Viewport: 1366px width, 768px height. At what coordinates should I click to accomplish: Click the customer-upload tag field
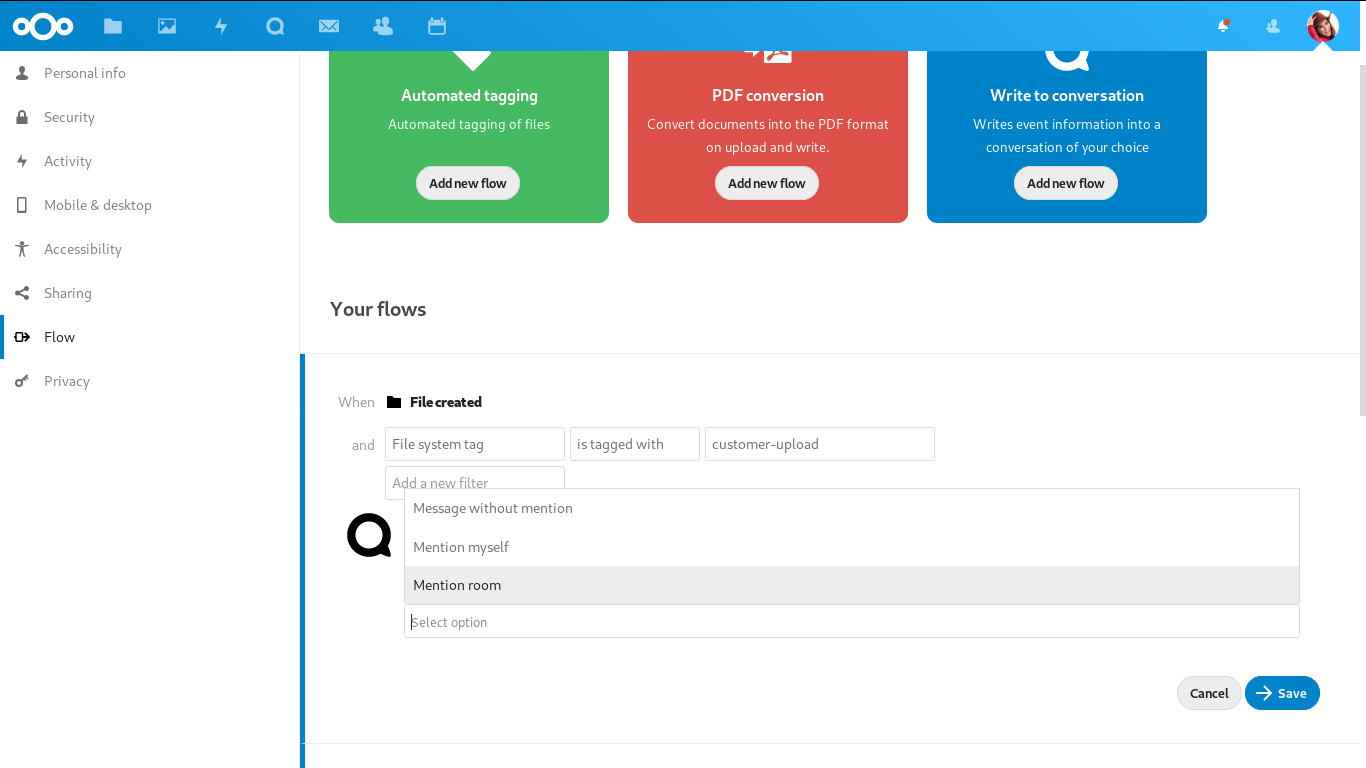820,444
